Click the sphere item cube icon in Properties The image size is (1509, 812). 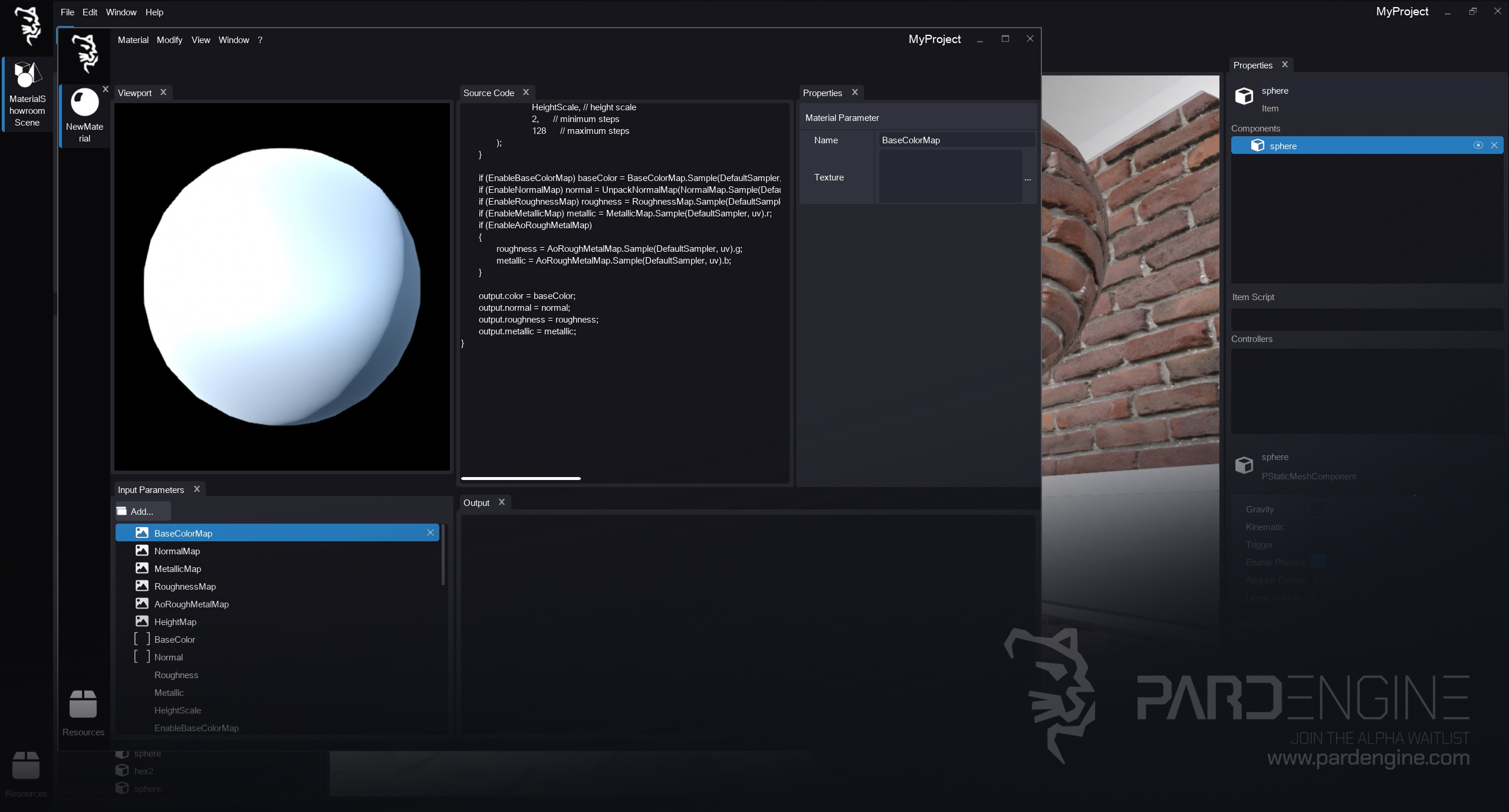point(1244,96)
